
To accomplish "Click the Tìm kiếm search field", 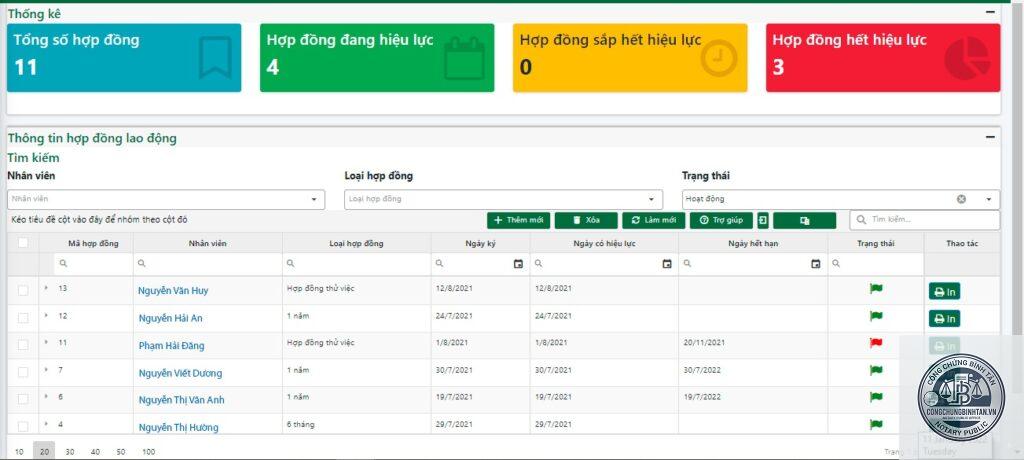I will 924,220.
